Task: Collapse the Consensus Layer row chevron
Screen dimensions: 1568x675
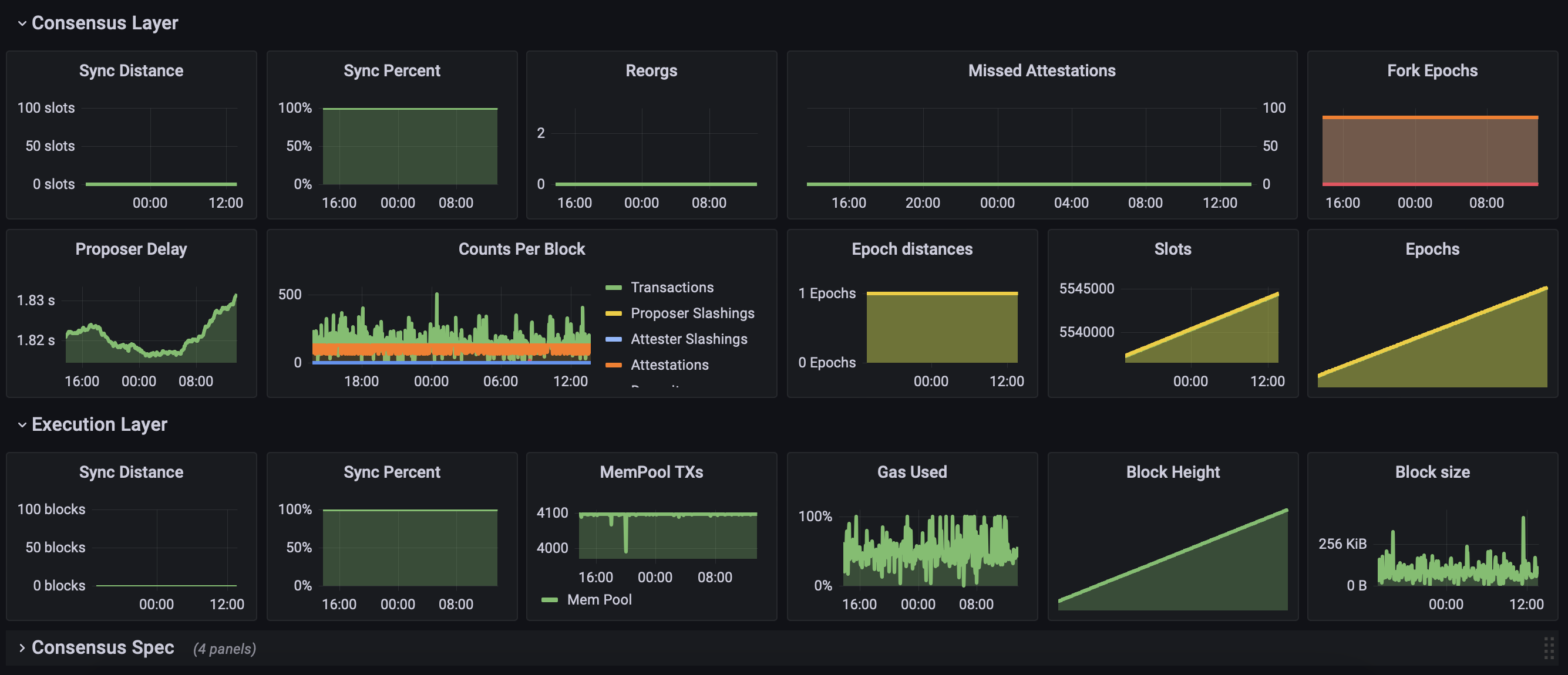Action: 22,23
